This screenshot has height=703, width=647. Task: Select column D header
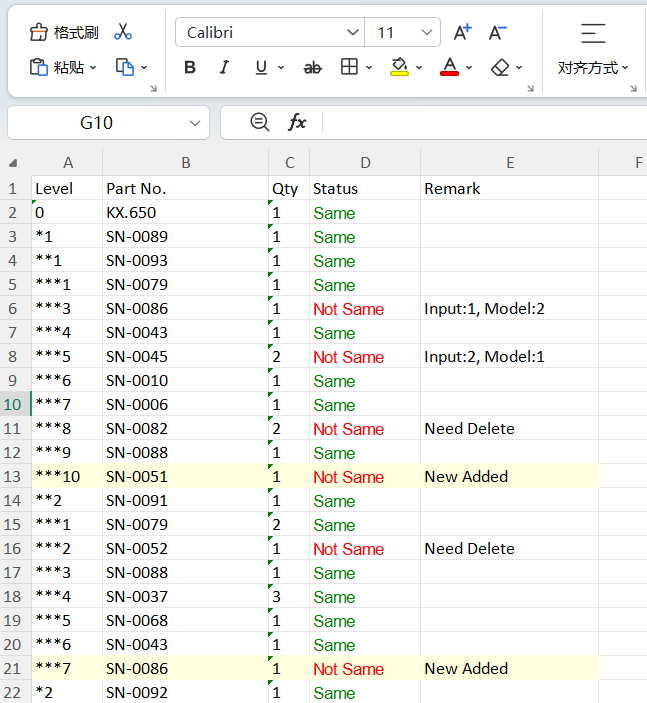tap(365, 163)
